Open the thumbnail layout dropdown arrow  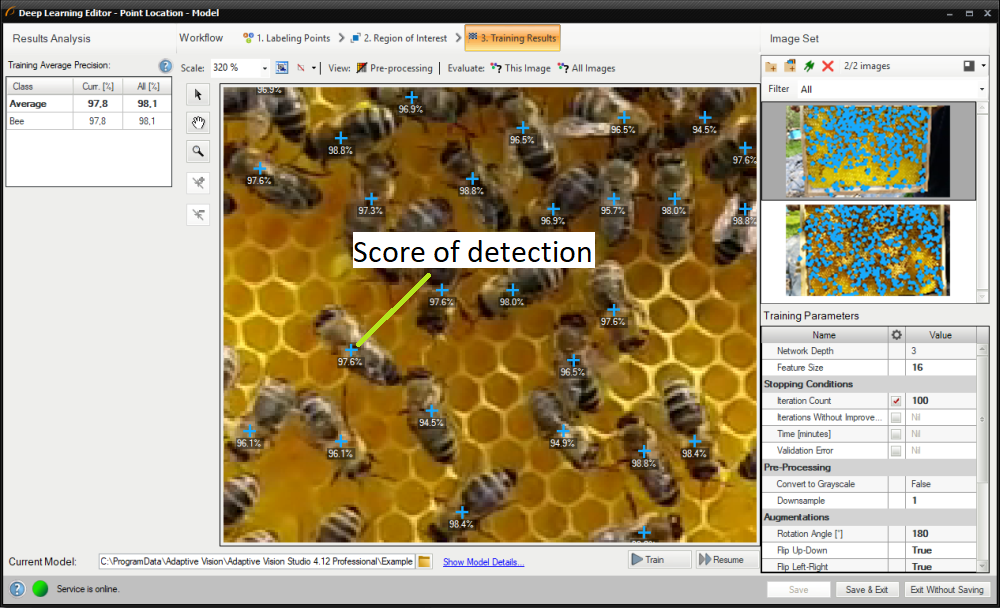pyautogui.click(x=984, y=66)
